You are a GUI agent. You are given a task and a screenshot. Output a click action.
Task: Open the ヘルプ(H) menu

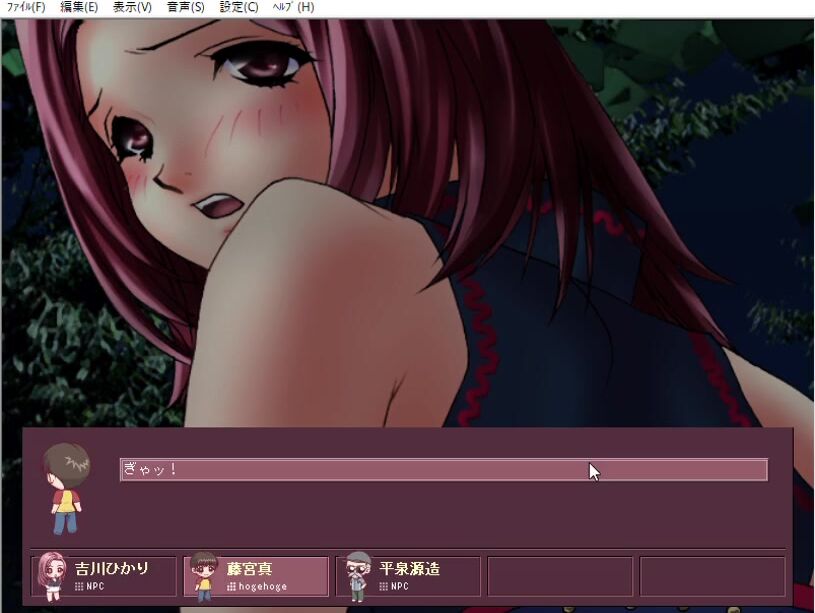[x=293, y=7]
